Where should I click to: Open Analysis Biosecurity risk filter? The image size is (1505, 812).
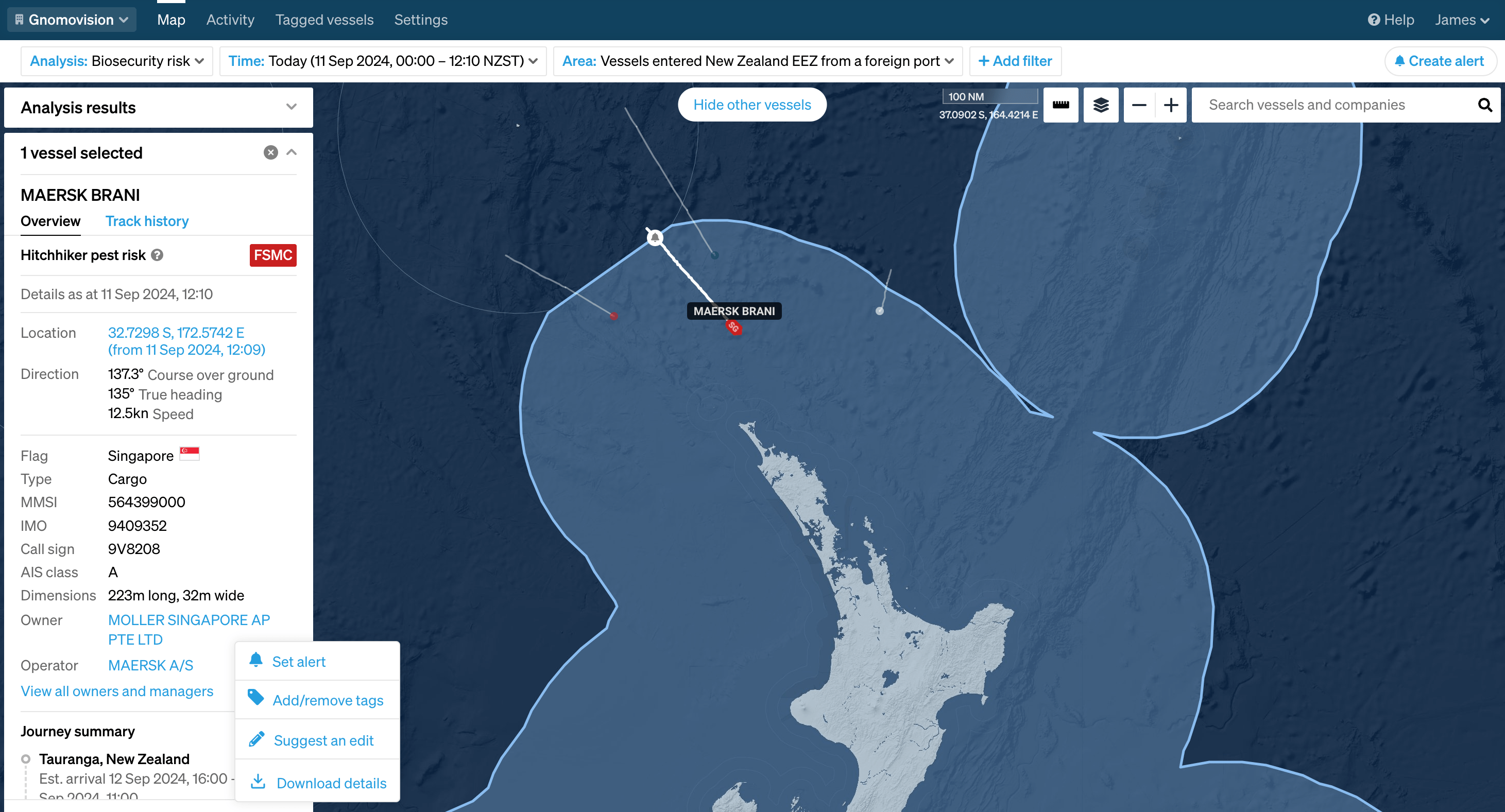117,61
